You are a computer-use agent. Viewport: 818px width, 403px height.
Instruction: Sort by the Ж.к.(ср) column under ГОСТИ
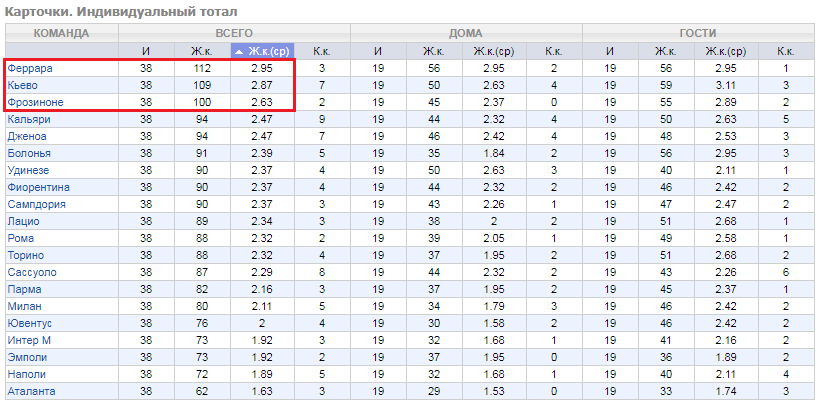tap(726, 51)
